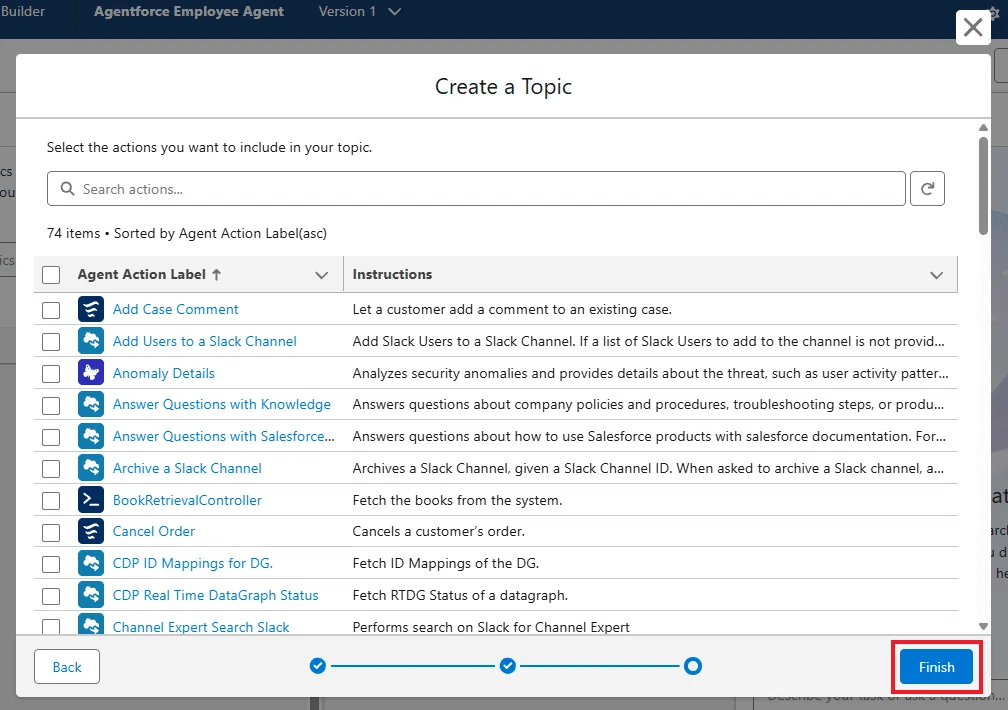Viewport: 1008px width, 710px height.
Task: Click the second completed progress step
Action: tap(508, 666)
